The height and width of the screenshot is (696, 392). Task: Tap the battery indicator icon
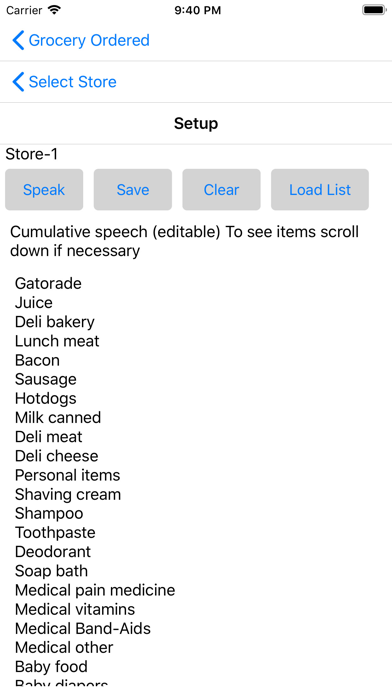tap(374, 10)
